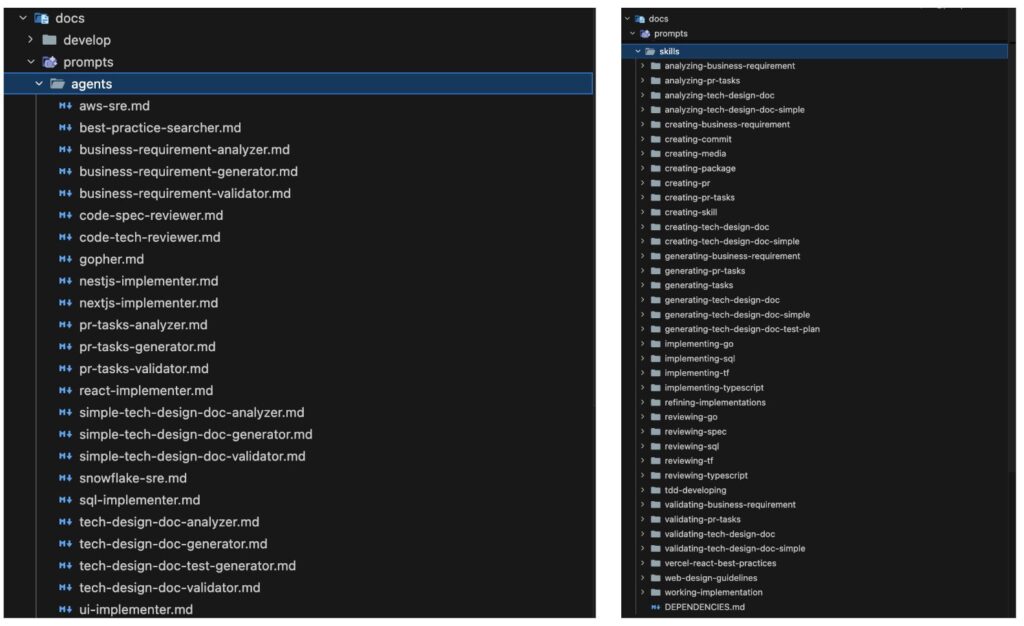Click the DEPENDENCIES.md markdown file icon
The image size is (1024, 626).
[x=655, y=607]
